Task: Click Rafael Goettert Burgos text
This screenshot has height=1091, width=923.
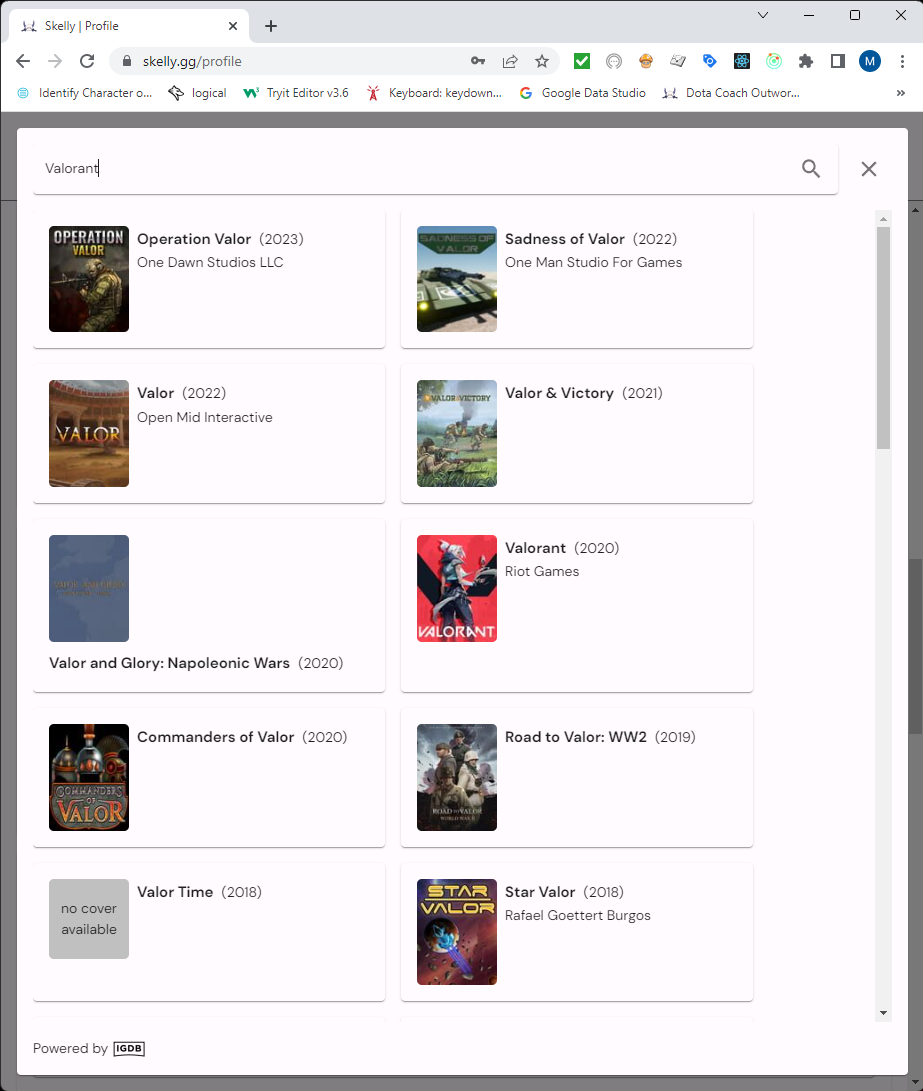Action: coord(578,916)
